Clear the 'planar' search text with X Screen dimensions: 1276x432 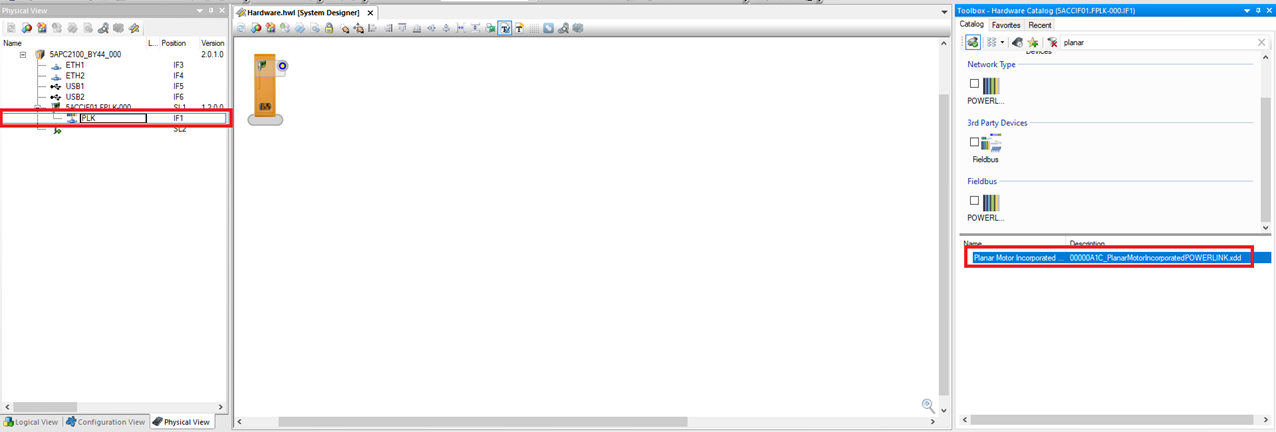[x=1261, y=43]
